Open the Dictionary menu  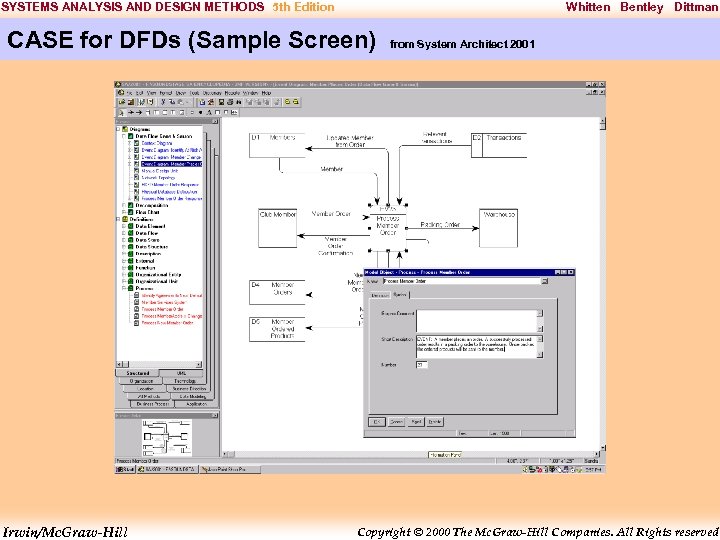[212, 92]
